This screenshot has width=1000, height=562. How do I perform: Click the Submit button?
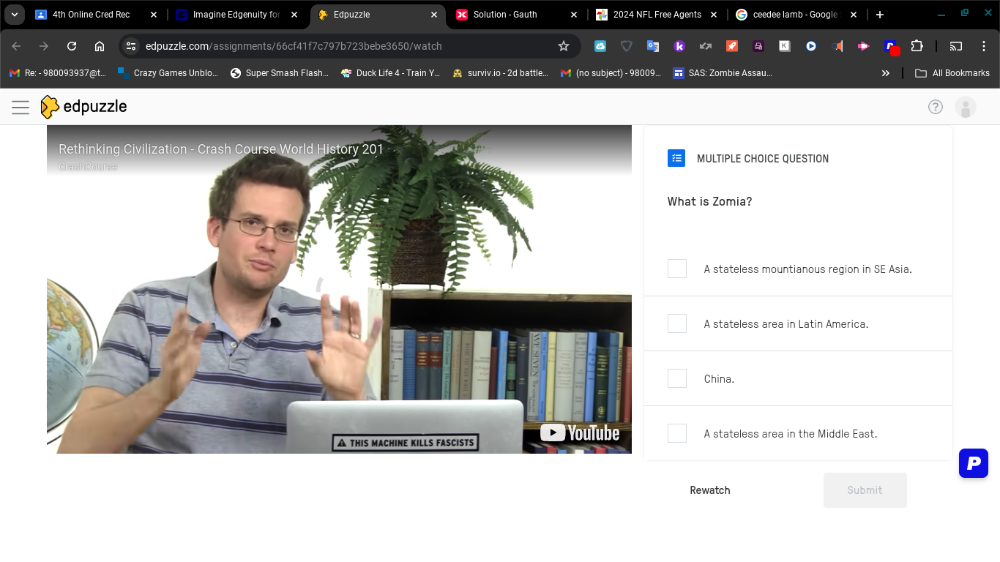pos(865,490)
